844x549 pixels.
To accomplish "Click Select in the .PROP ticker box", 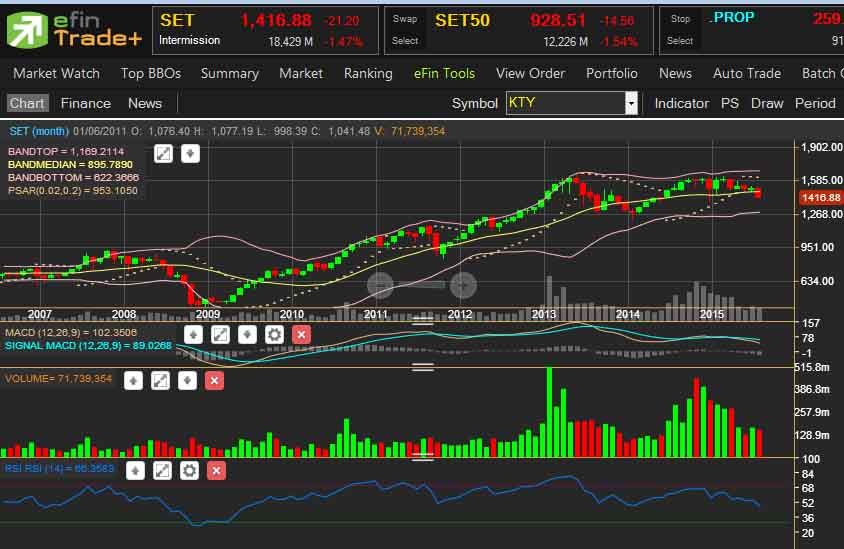I will [x=680, y=40].
